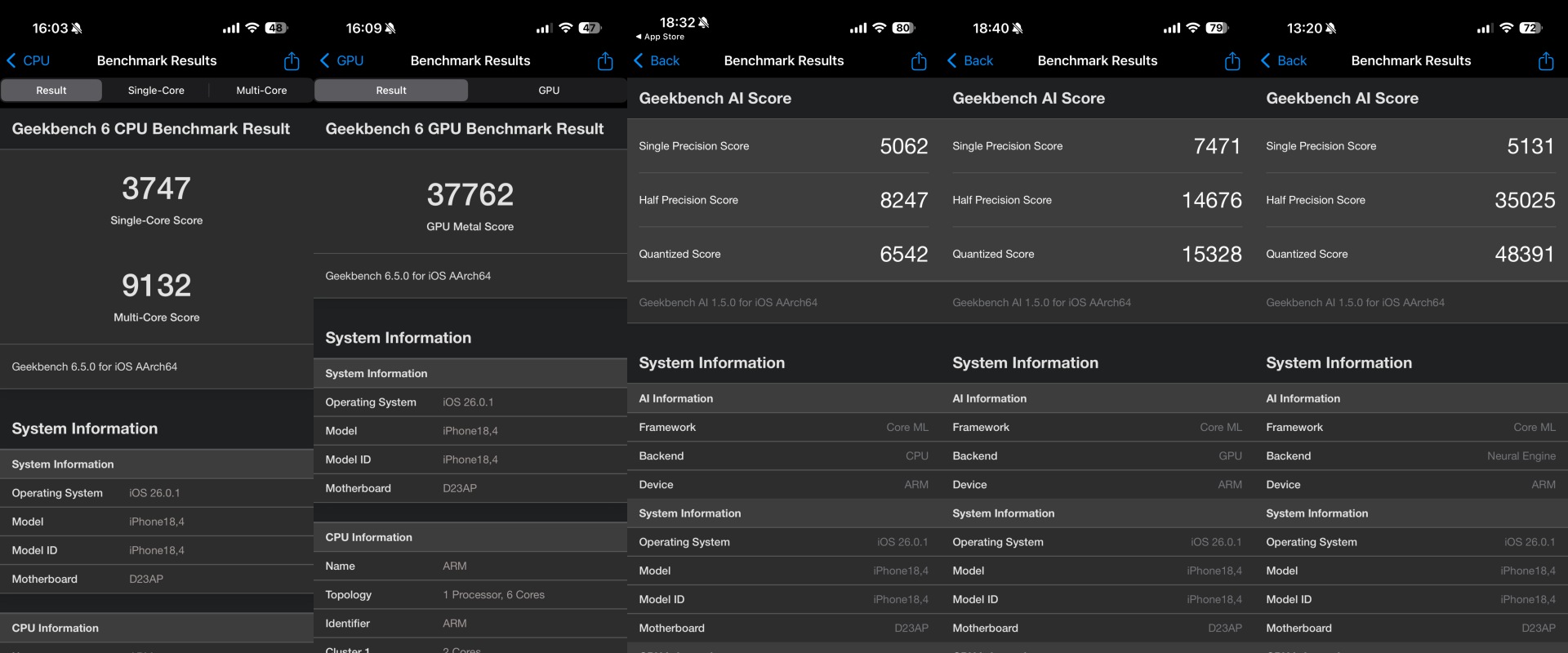Screen dimensions: 1568x653
Task: Switch to the Multi-Core tab
Action: click(261, 91)
